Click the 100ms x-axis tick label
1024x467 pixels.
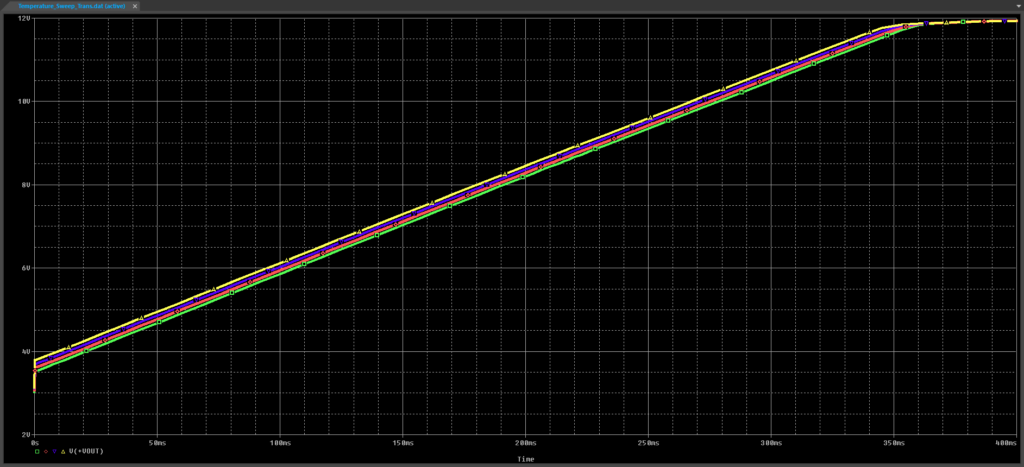point(280,442)
